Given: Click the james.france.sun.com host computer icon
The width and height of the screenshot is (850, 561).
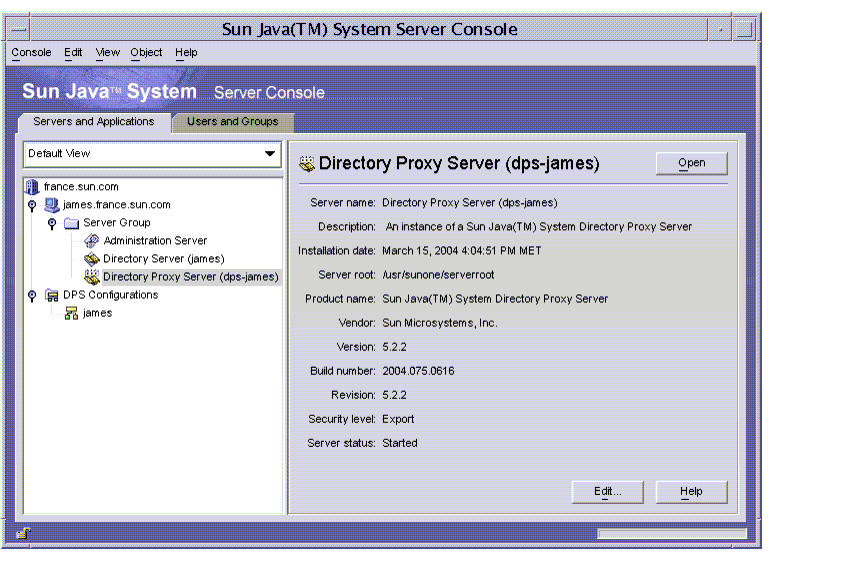Looking at the screenshot, I should [x=51, y=205].
